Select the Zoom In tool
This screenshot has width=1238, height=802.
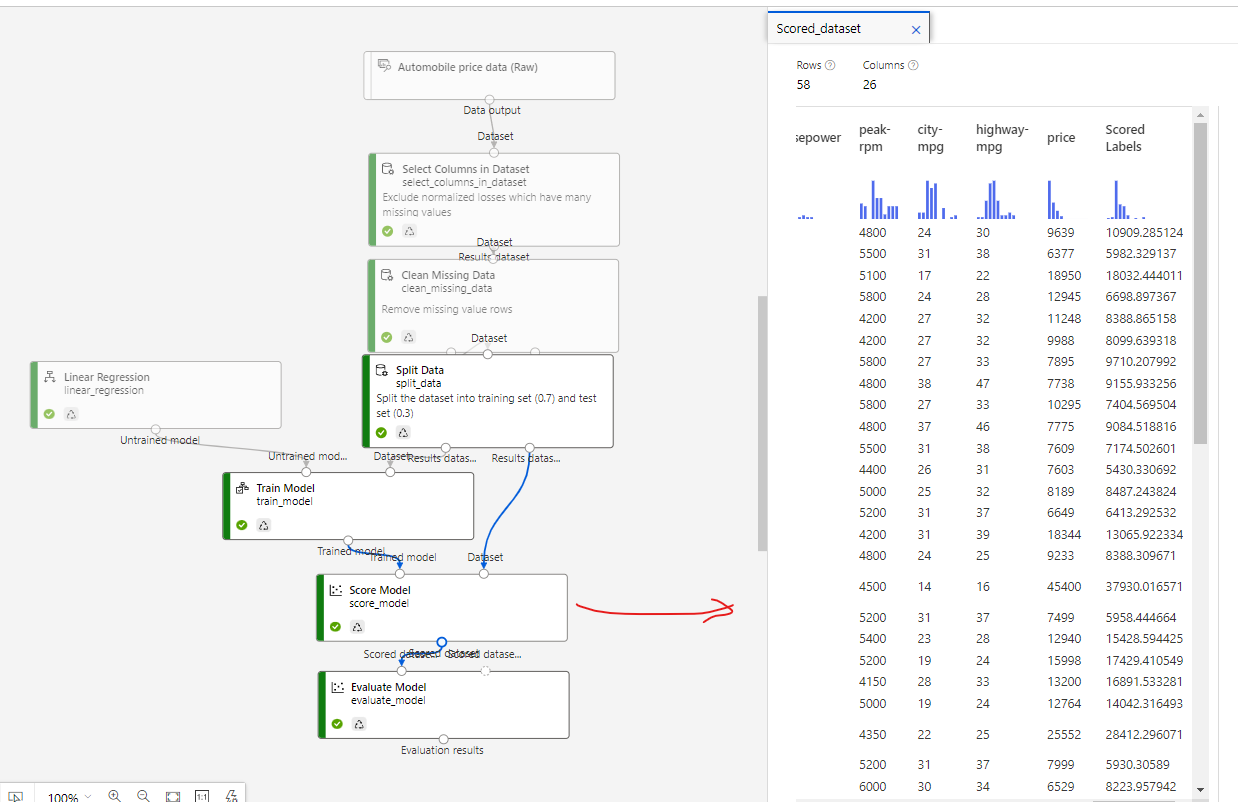[115, 795]
